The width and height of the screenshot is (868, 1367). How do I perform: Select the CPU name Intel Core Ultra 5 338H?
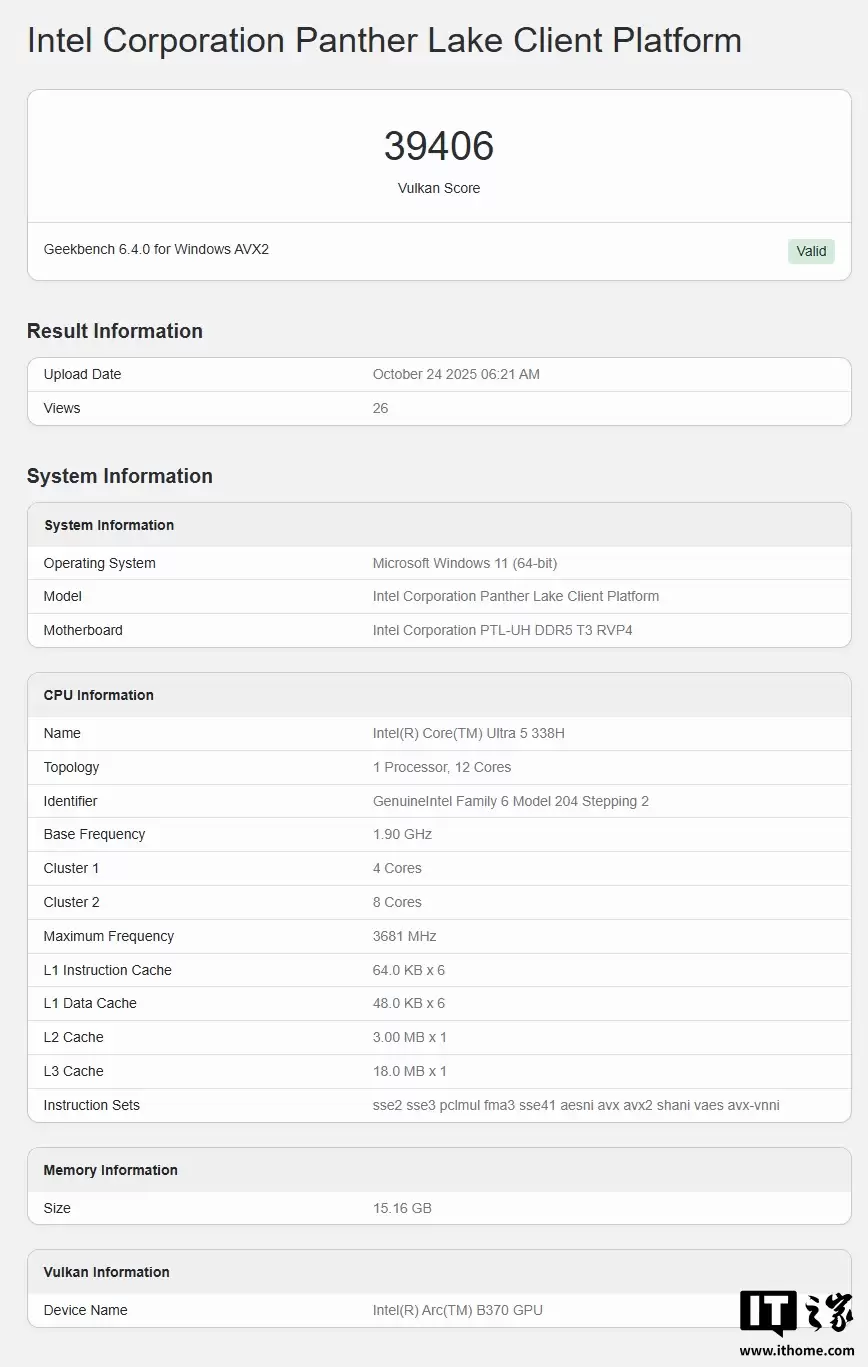pos(469,733)
